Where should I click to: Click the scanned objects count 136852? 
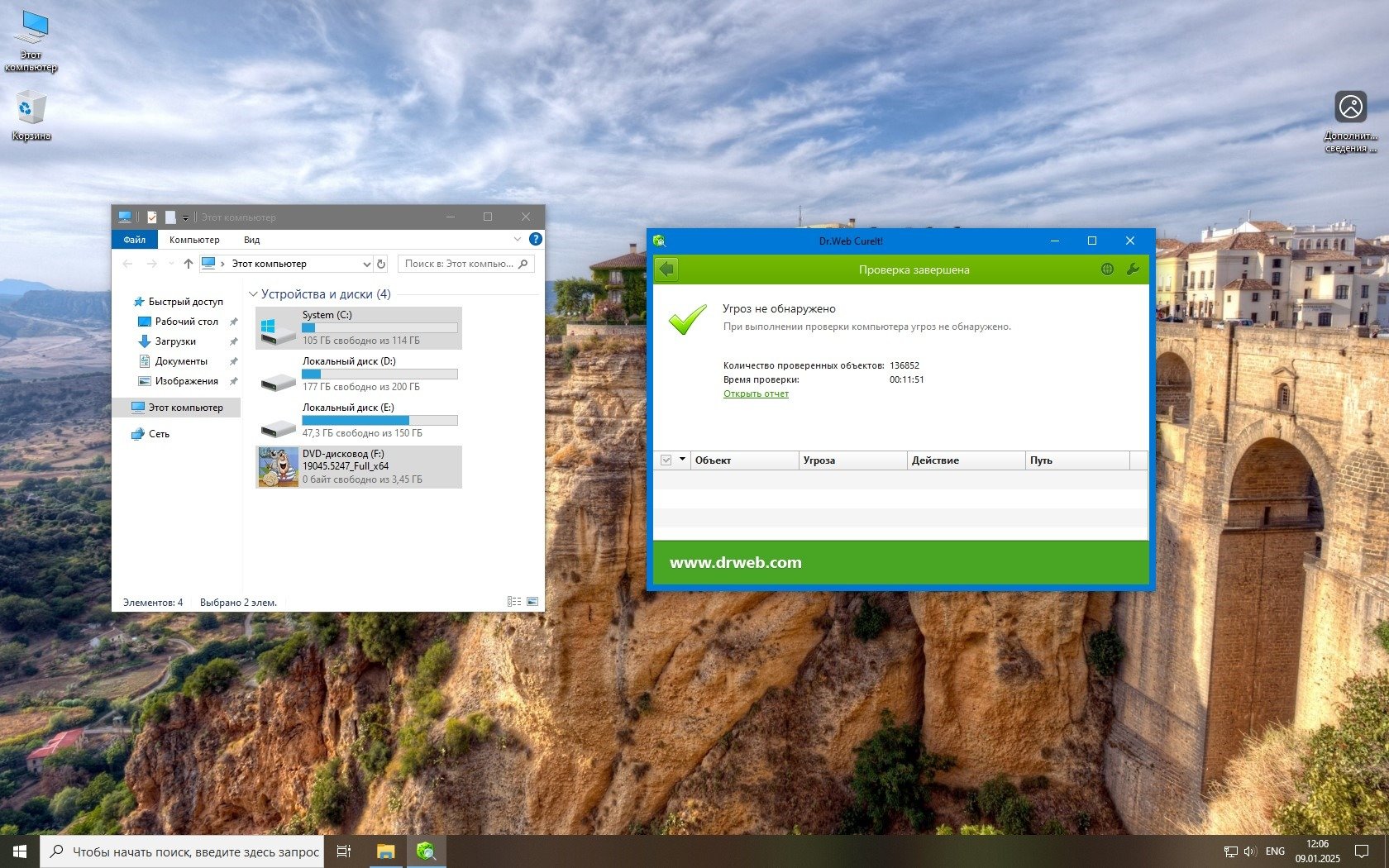point(905,365)
